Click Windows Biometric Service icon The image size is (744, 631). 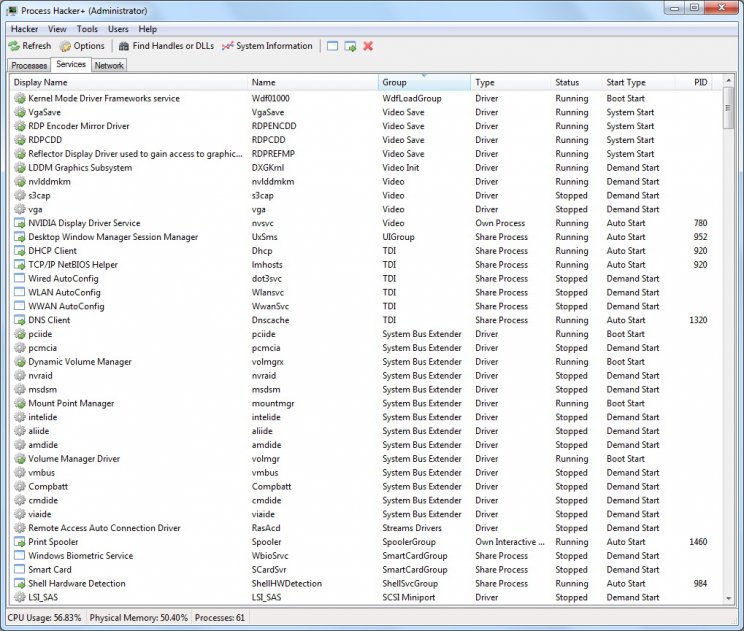click(19, 556)
